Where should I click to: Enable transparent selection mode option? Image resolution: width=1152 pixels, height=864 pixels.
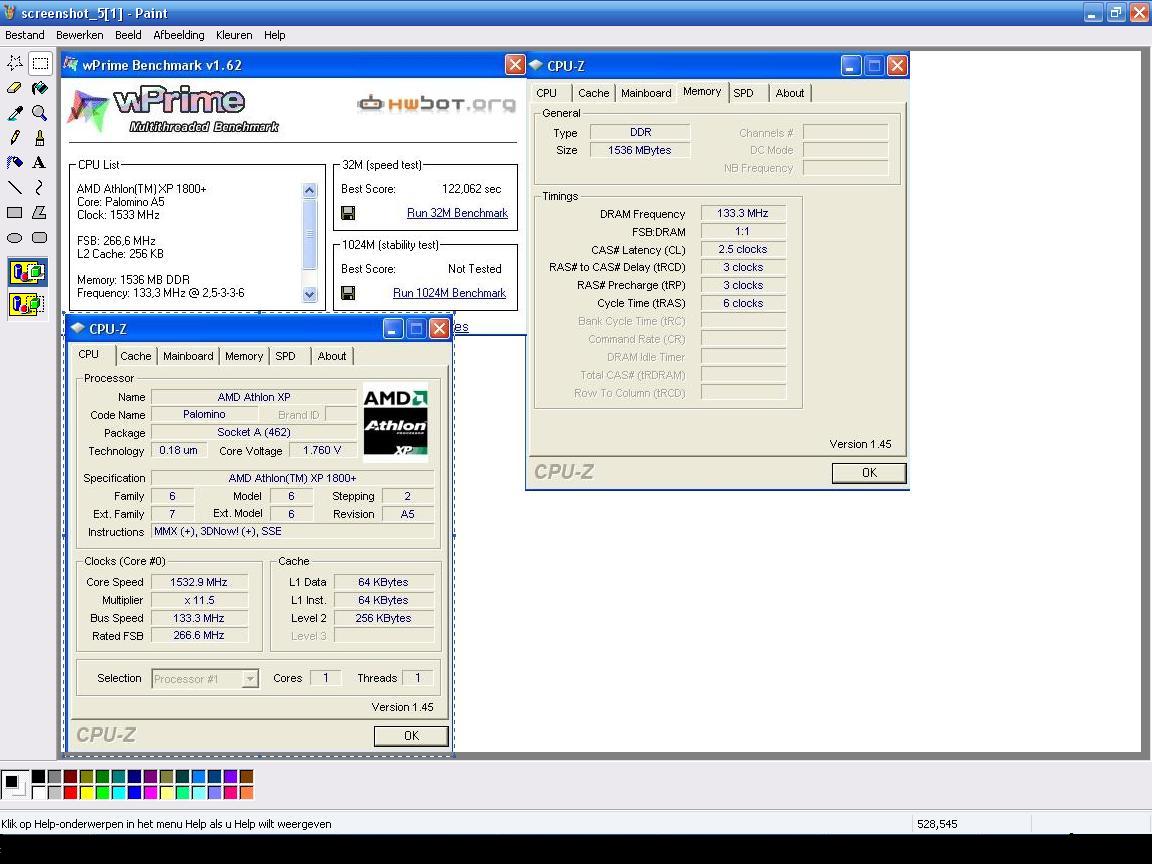(27, 303)
